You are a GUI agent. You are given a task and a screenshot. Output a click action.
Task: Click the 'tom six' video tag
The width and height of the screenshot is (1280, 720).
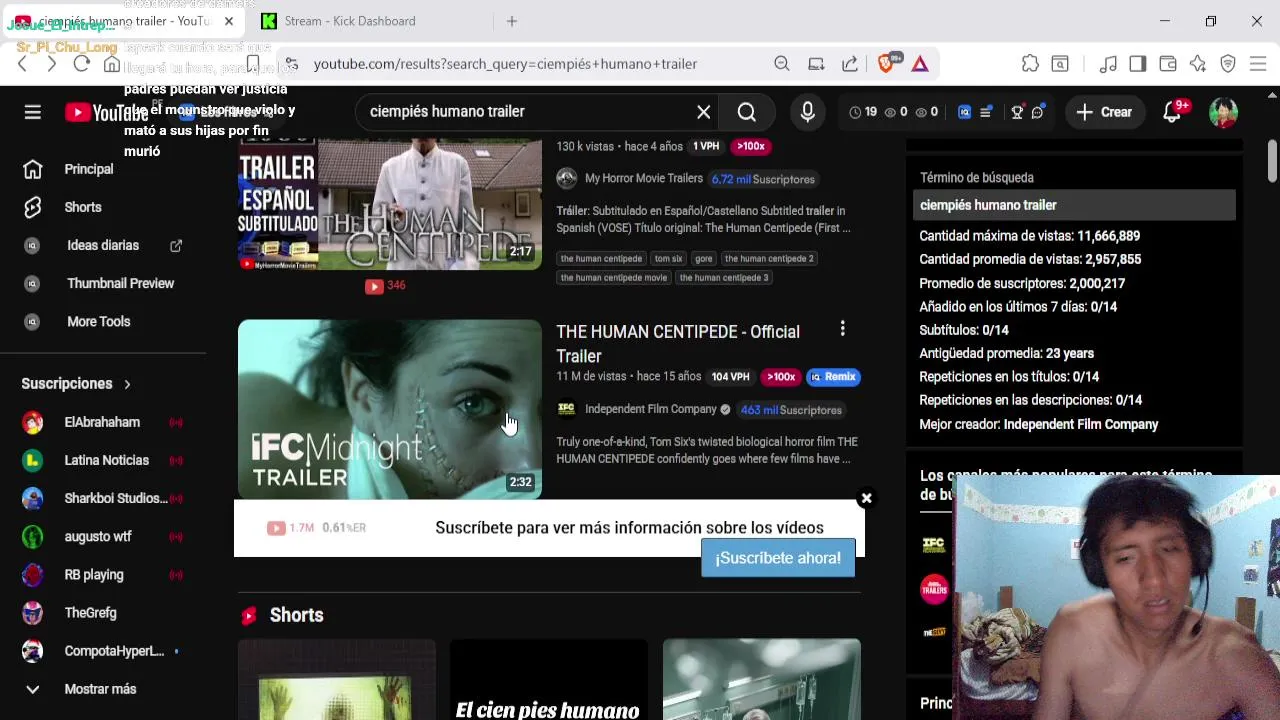pos(668,259)
